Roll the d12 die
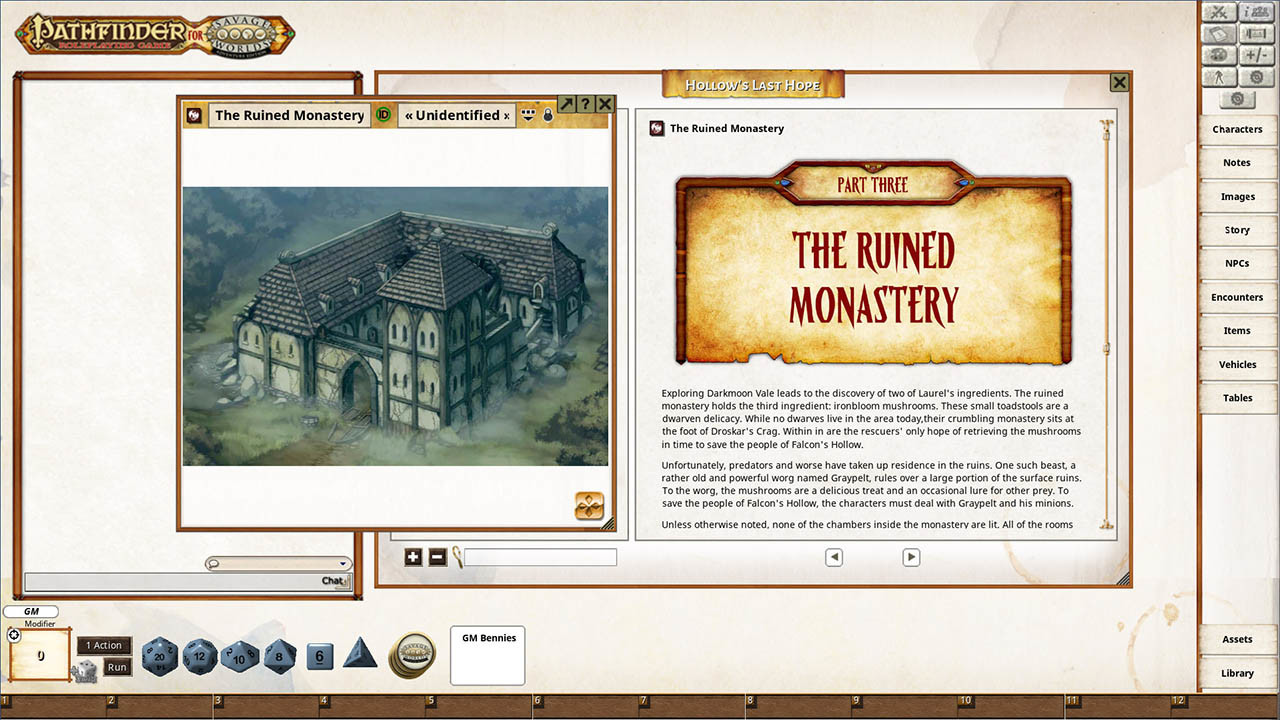This screenshot has height=720, width=1280. 200,657
